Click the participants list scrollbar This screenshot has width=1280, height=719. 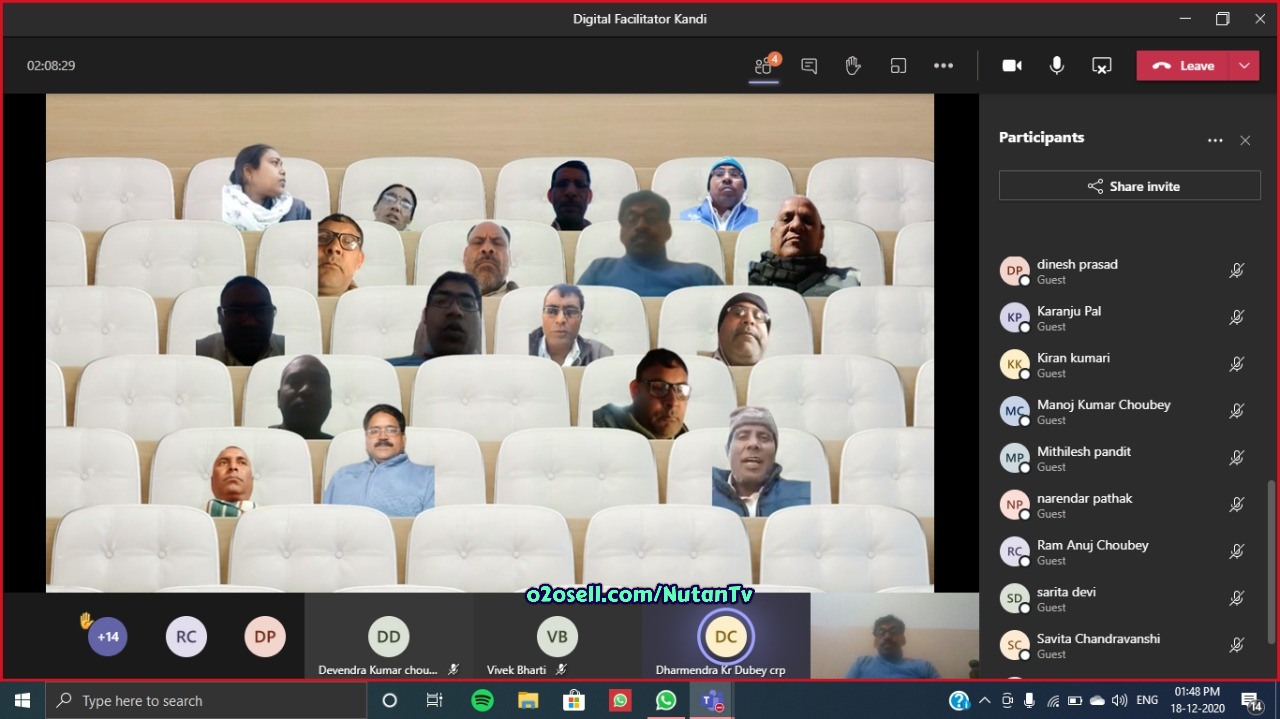[x=1271, y=560]
